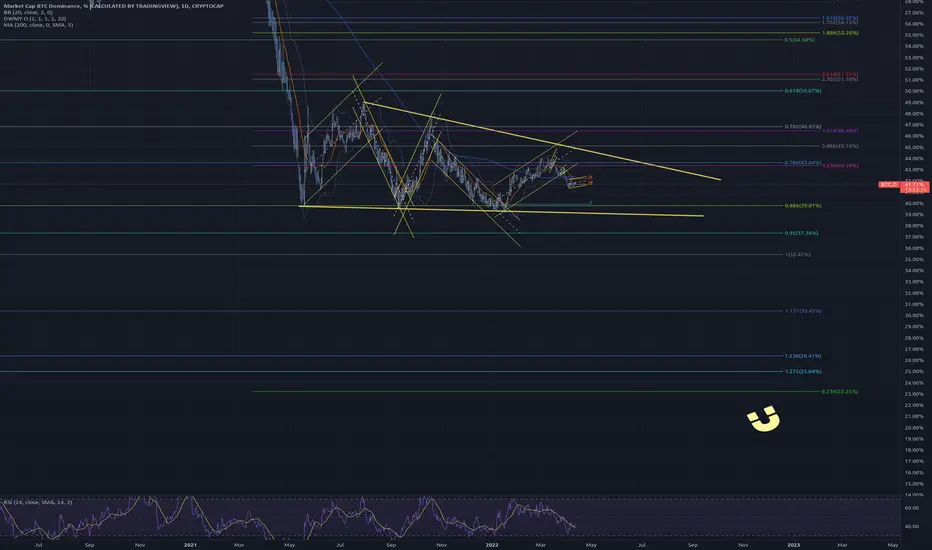Click the 1.272(25.04%) Fibonacci label
932x550 pixels.
[802, 372]
